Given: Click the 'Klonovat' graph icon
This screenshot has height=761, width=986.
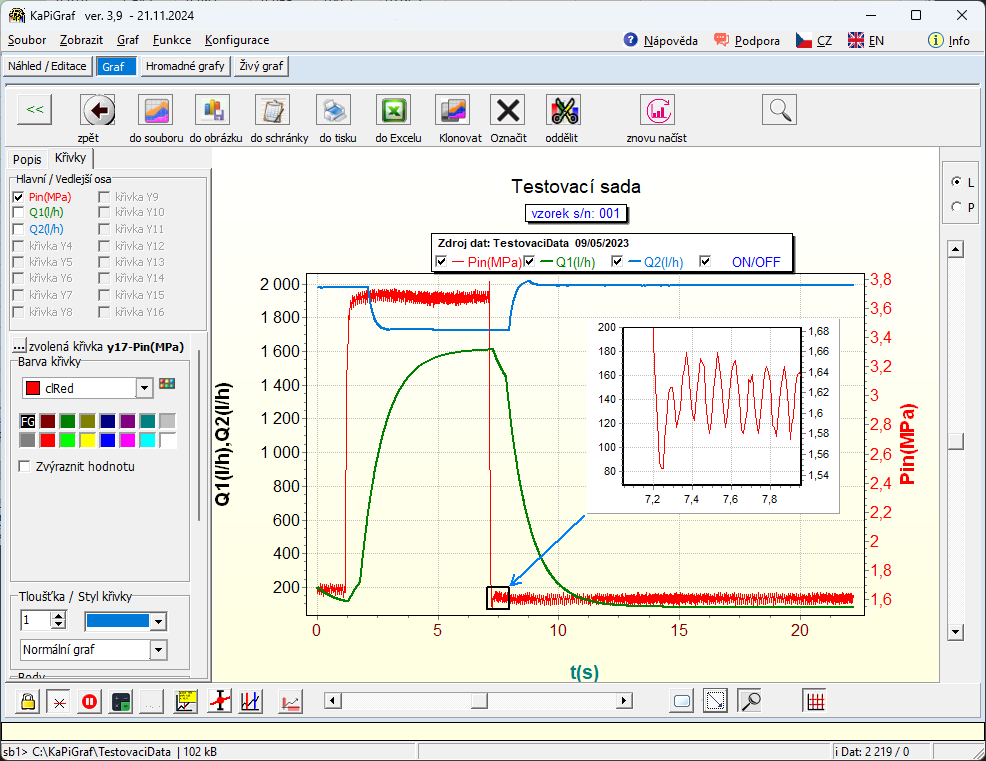Looking at the screenshot, I should point(454,110).
